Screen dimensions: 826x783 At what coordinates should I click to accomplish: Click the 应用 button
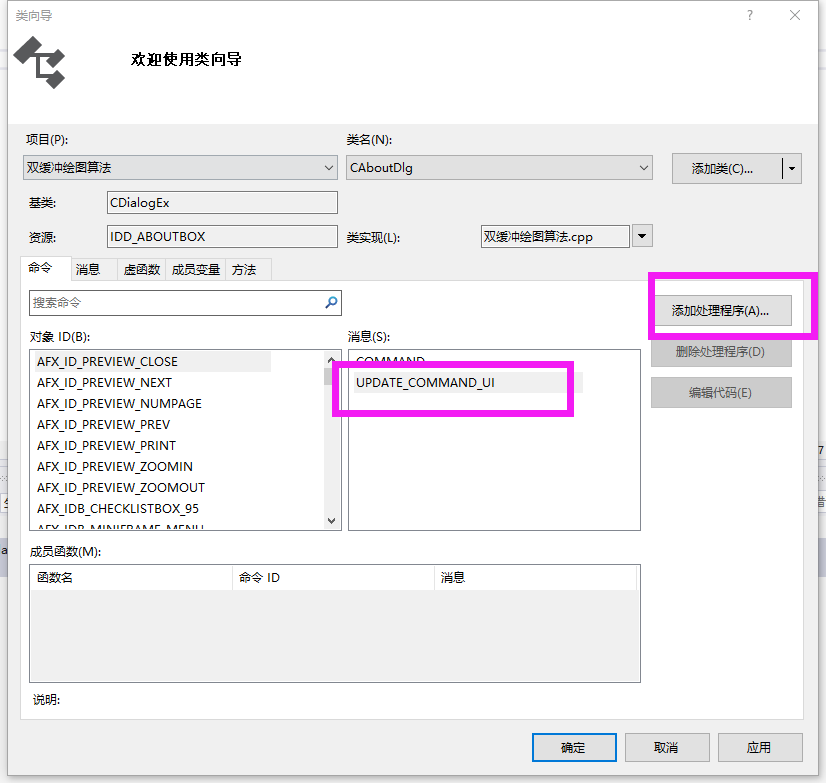(x=760, y=747)
